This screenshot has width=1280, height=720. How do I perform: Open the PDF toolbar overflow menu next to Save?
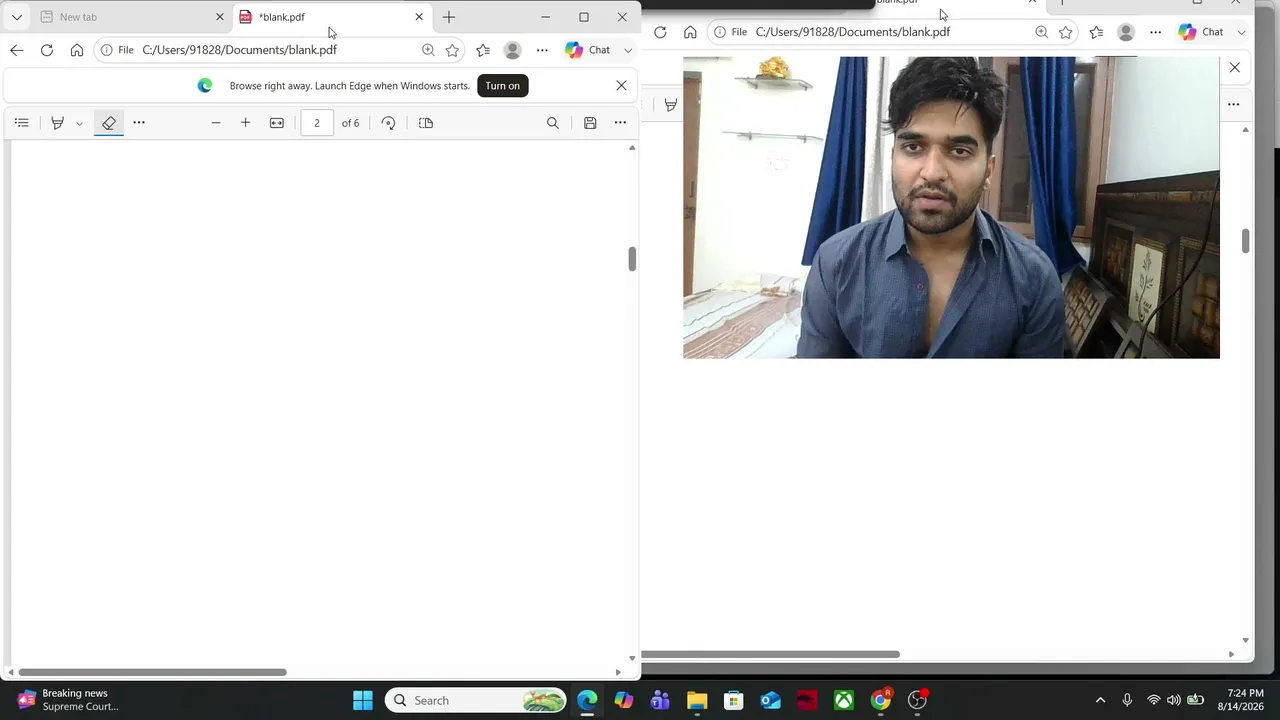[620, 123]
